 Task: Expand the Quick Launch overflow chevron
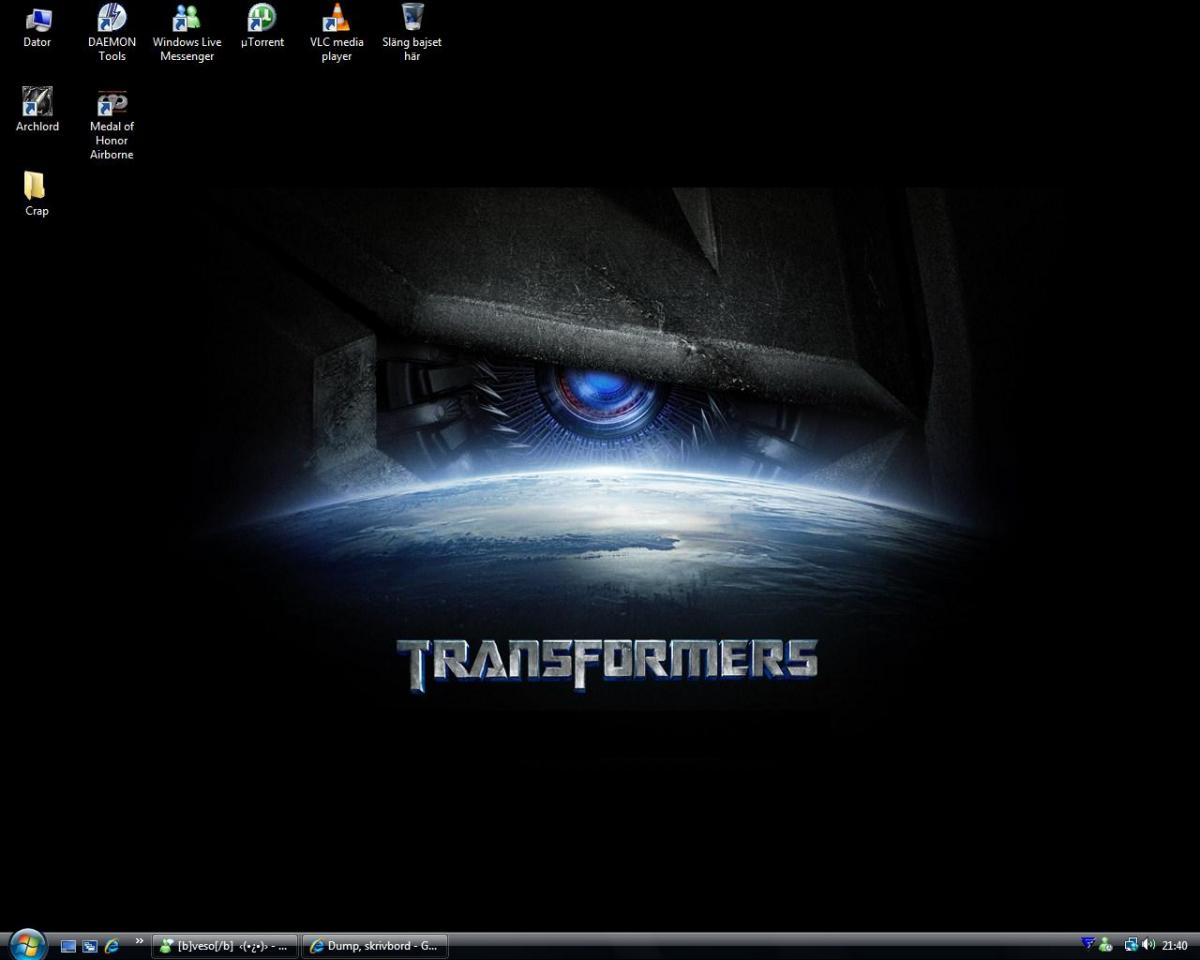(x=139, y=941)
